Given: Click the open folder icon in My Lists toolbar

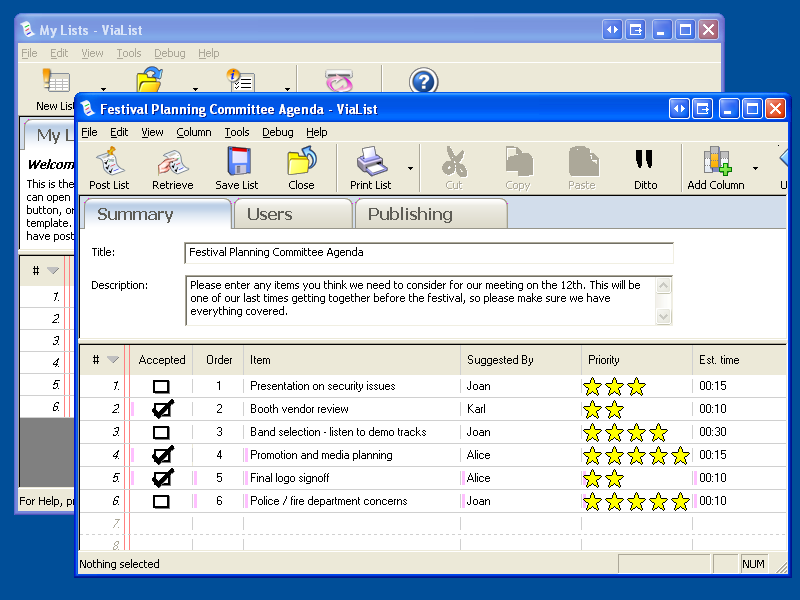Looking at the screenshot, I should (x=149, y=80).
